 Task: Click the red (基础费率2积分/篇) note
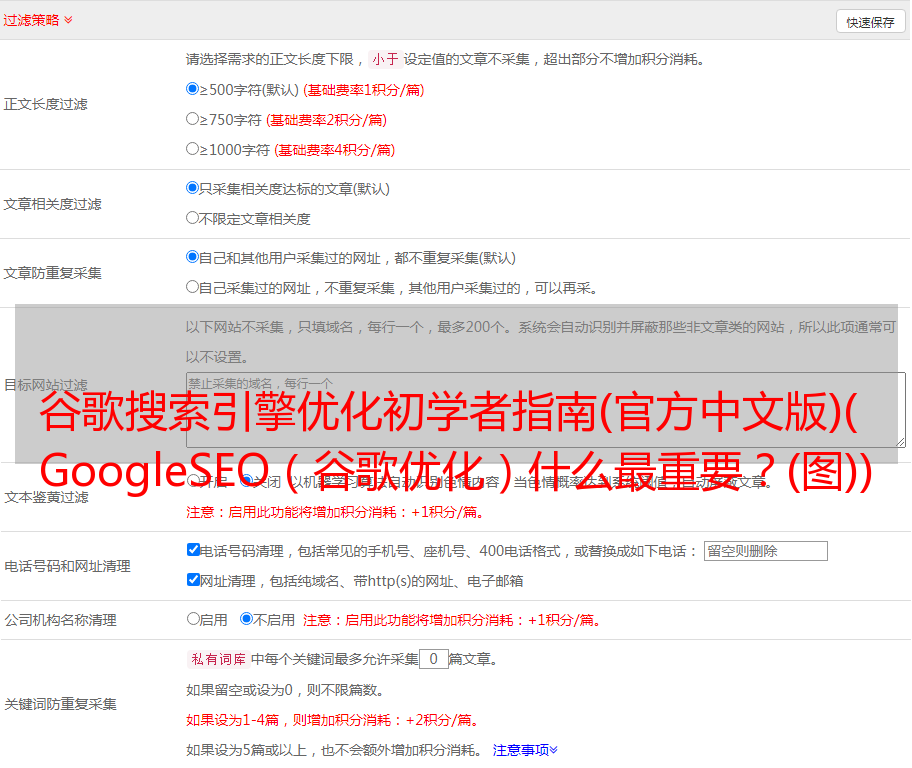(326, 120)
